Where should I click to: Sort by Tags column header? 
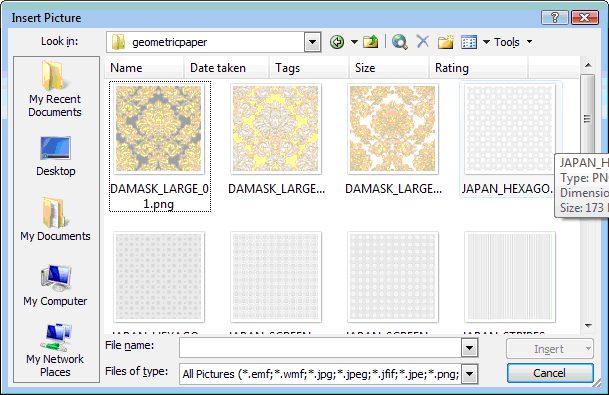coord(309,68)
